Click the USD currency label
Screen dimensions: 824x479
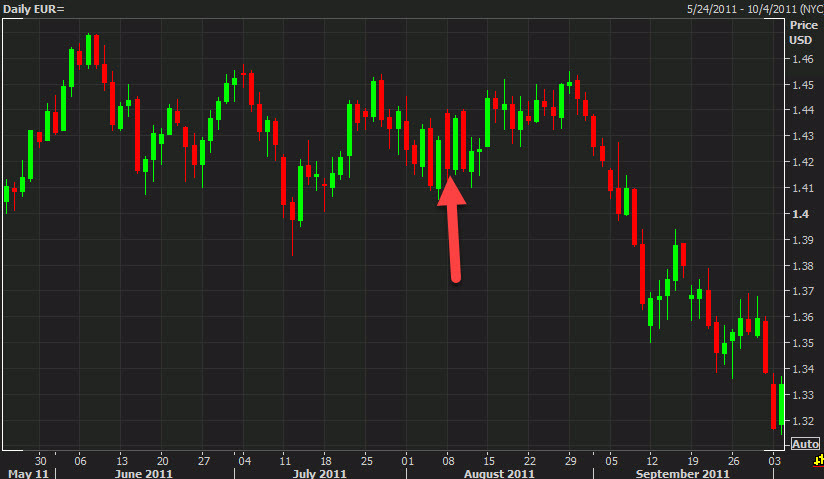(800, 40)
